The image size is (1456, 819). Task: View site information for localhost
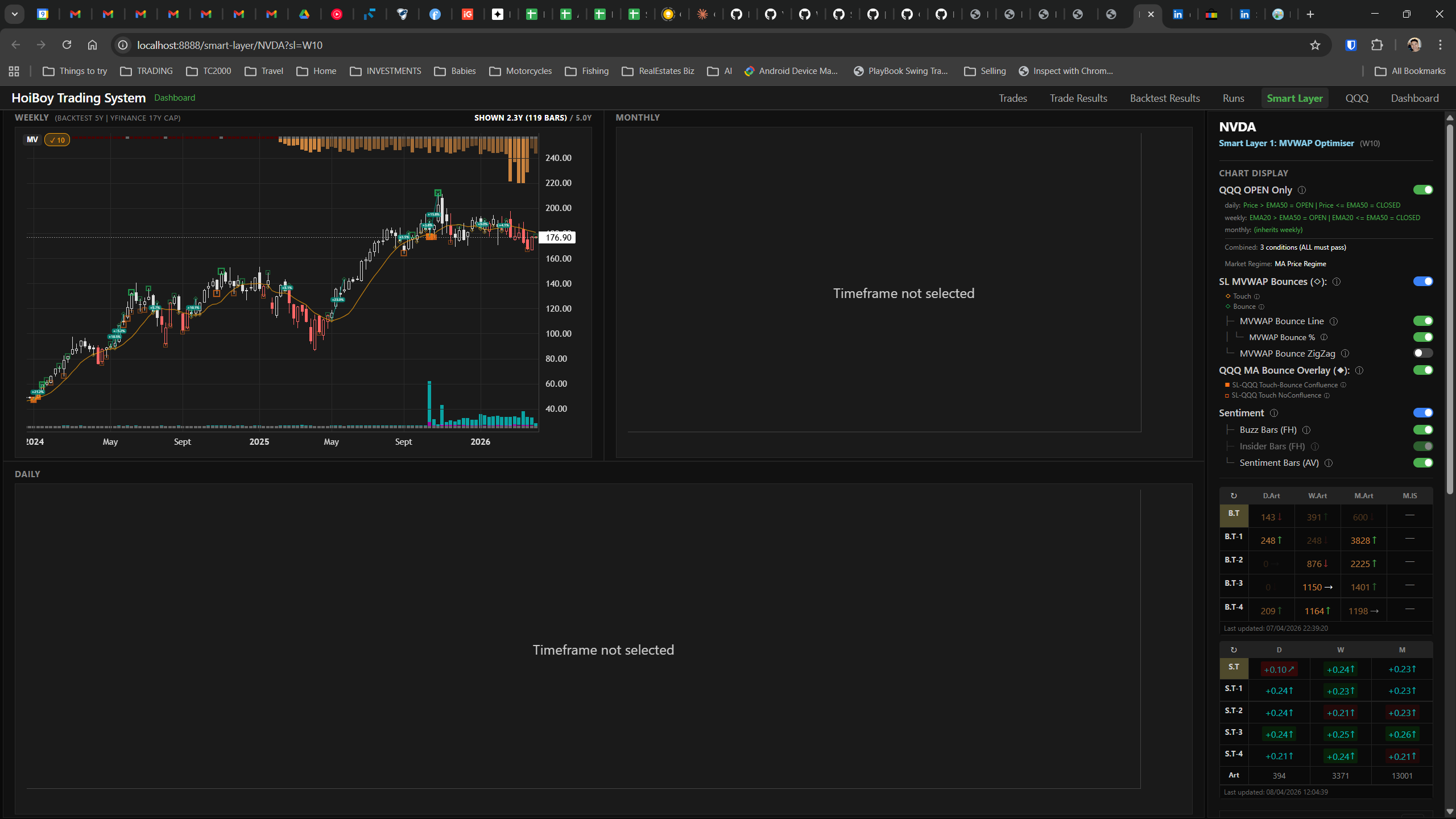123,45
